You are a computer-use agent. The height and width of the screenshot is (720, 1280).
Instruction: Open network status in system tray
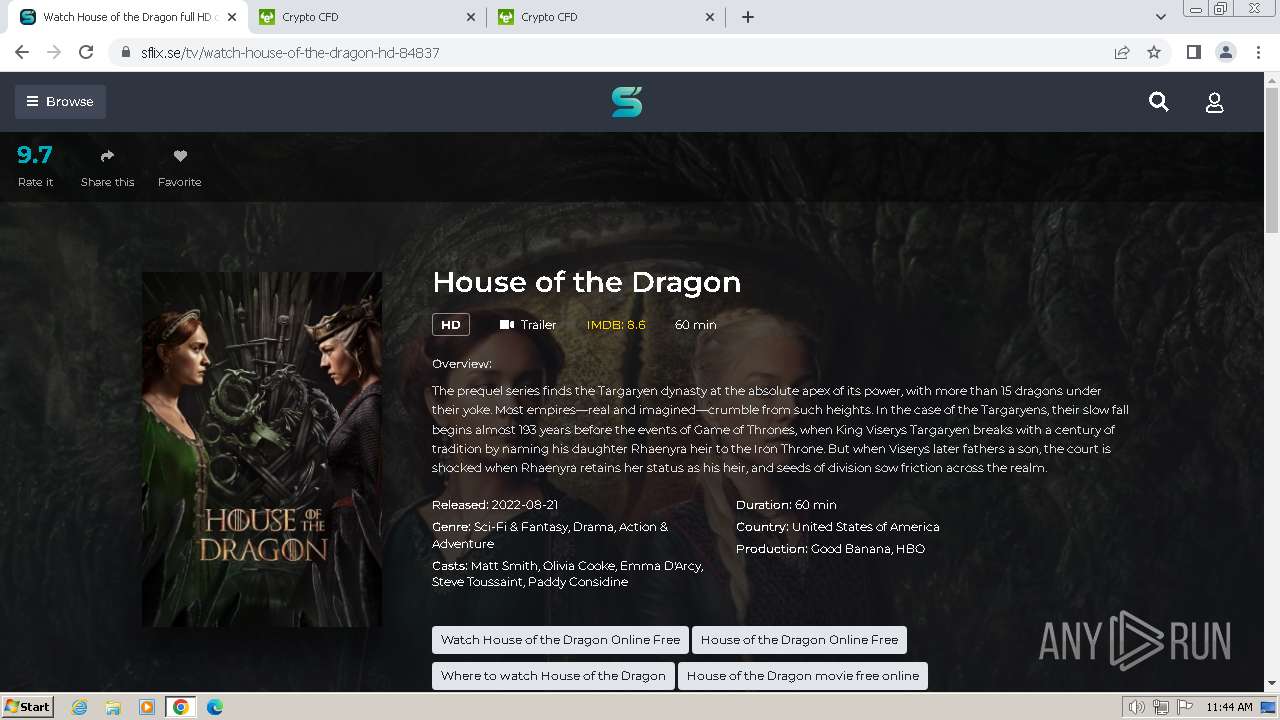(1161, 707)
